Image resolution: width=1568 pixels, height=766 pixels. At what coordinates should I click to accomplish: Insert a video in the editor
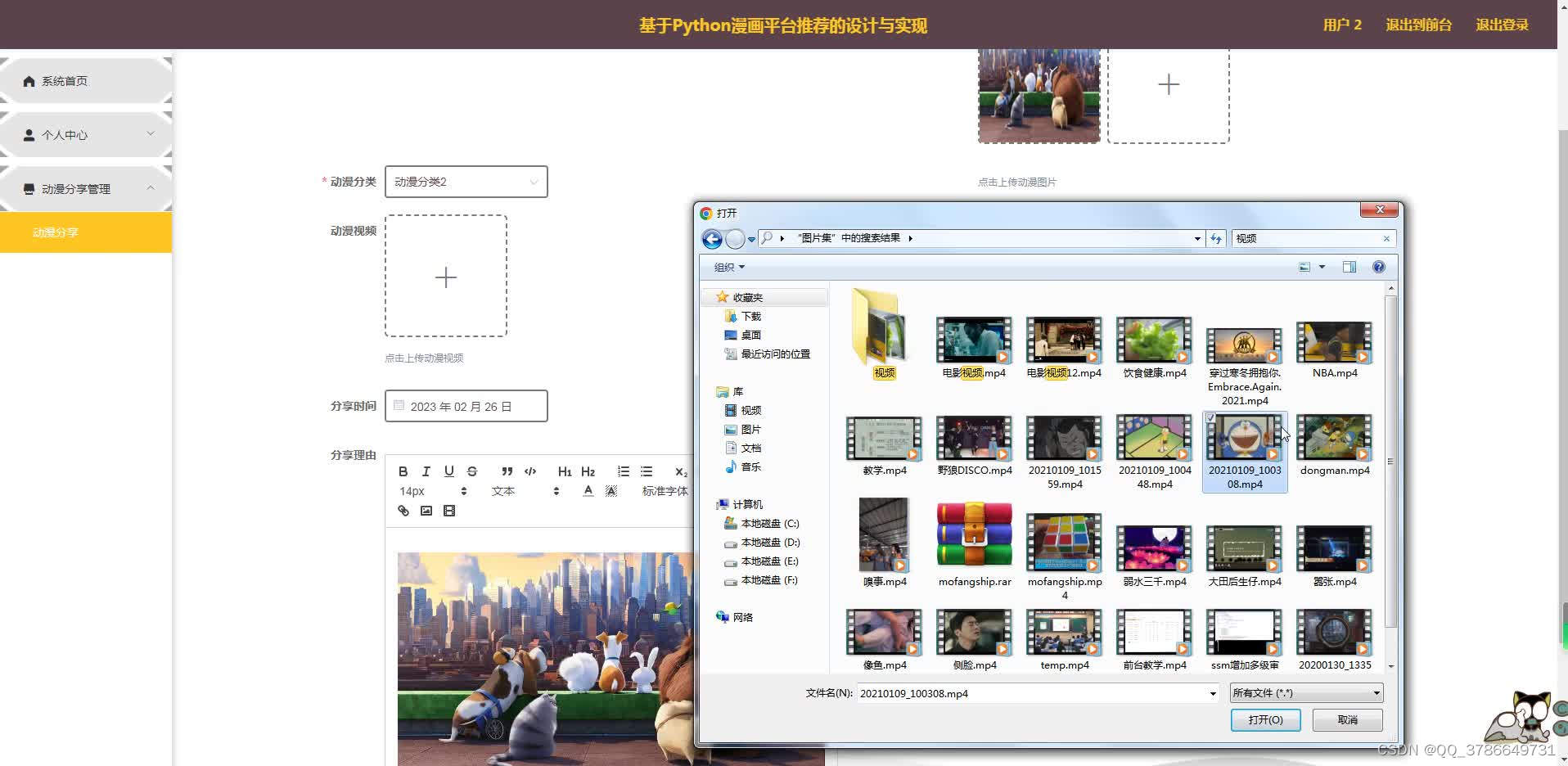[x=448, y=511]
